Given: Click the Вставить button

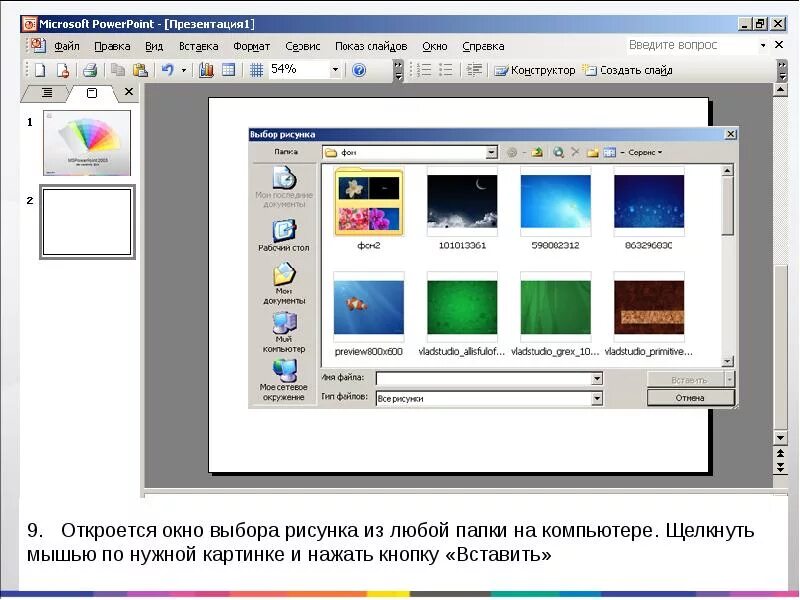Looking at the screenshot, I should click(687, 380).
